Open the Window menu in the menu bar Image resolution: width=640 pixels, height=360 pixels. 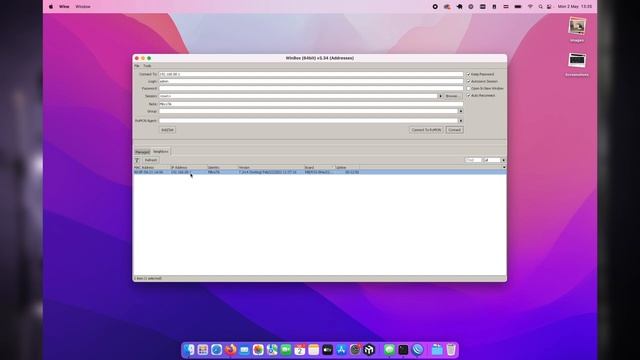pyautogui.click(x=83, y=7)
